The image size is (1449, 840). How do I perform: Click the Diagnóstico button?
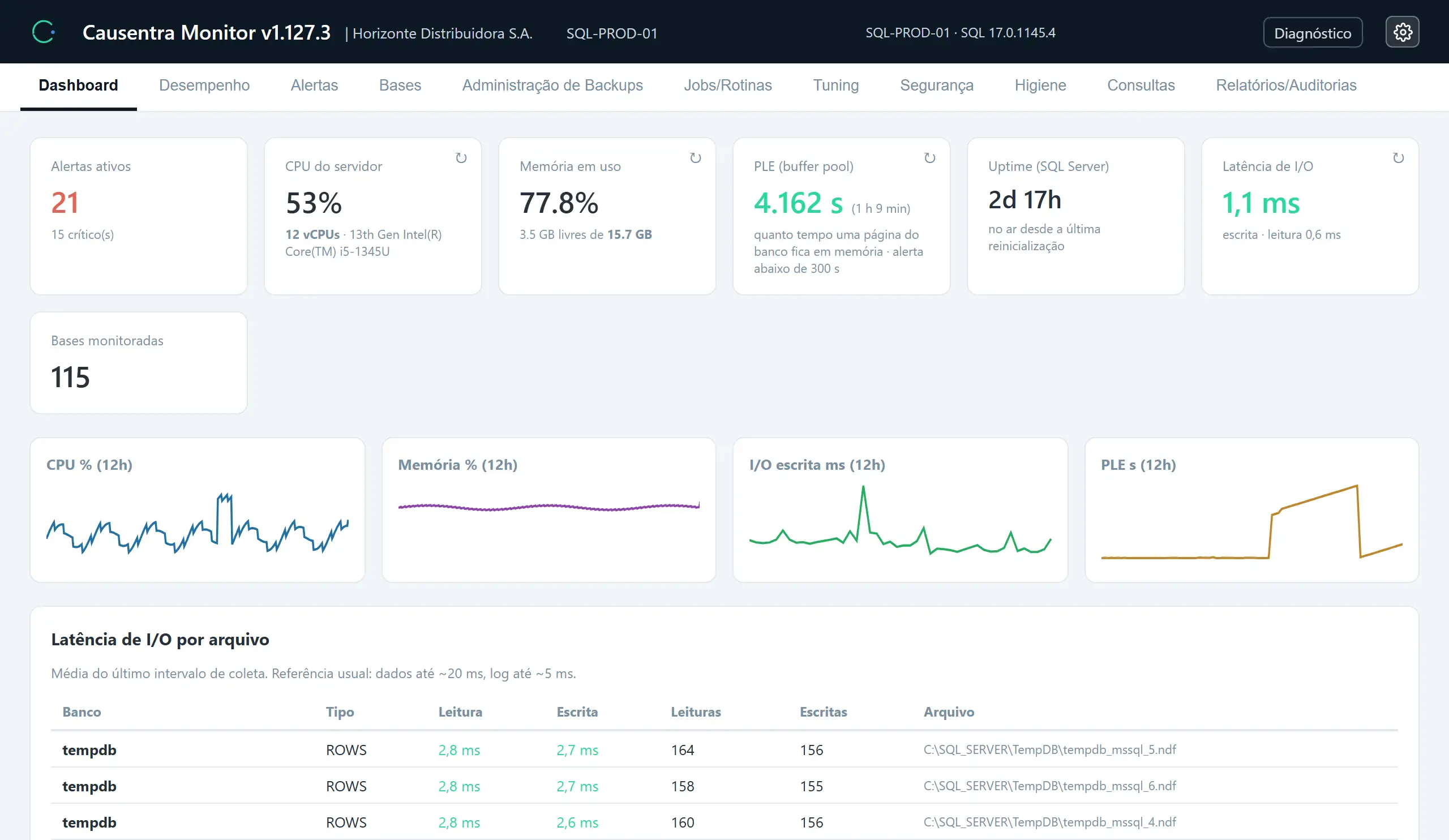(x=1313, y=33)
